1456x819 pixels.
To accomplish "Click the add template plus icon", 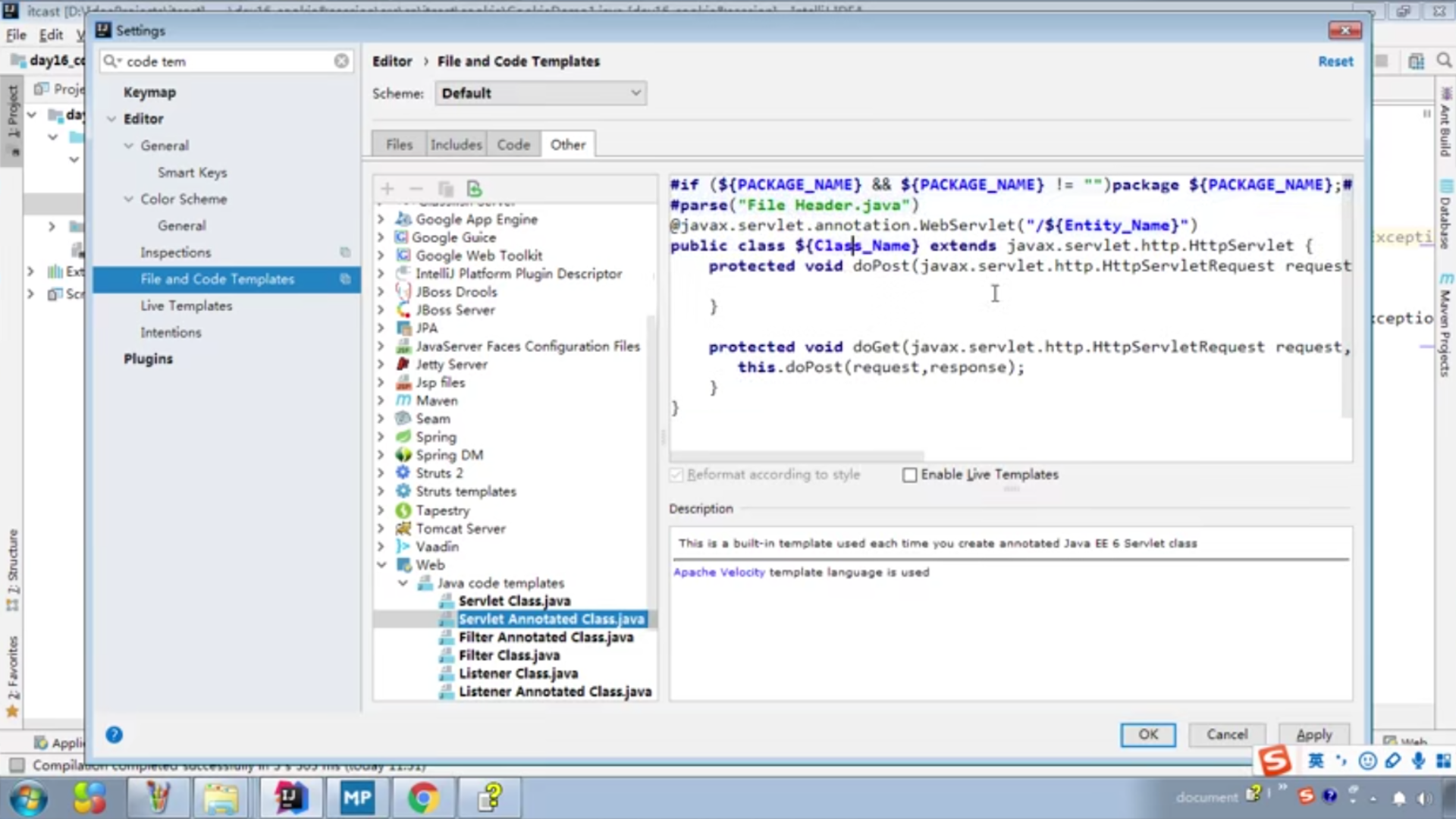I will coord(388,189).
